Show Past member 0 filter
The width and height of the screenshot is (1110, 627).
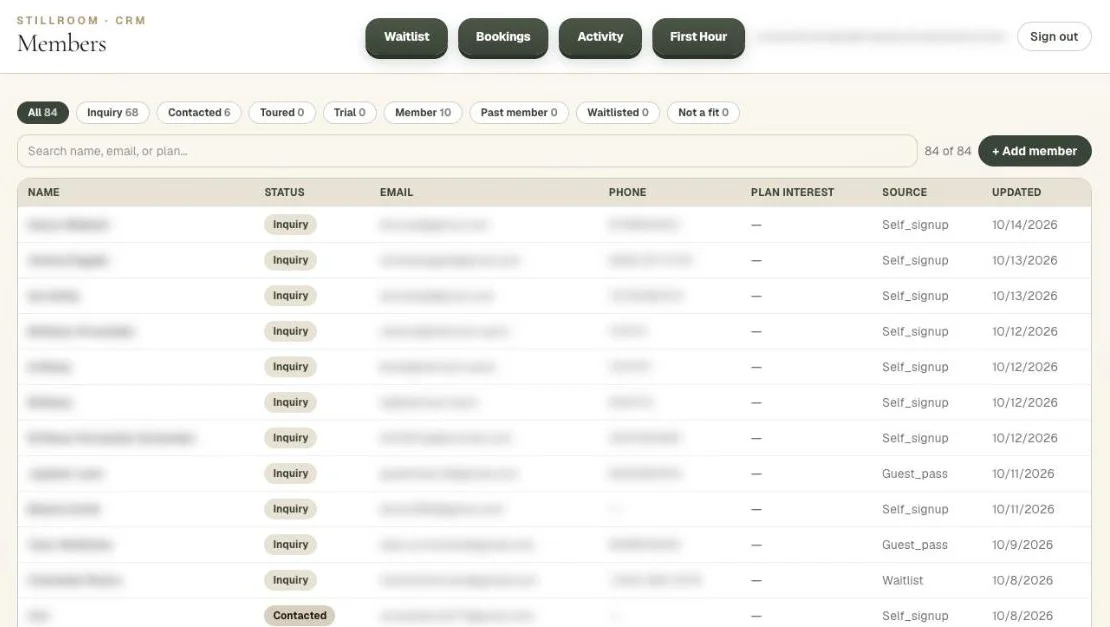[x=519, y=113]
